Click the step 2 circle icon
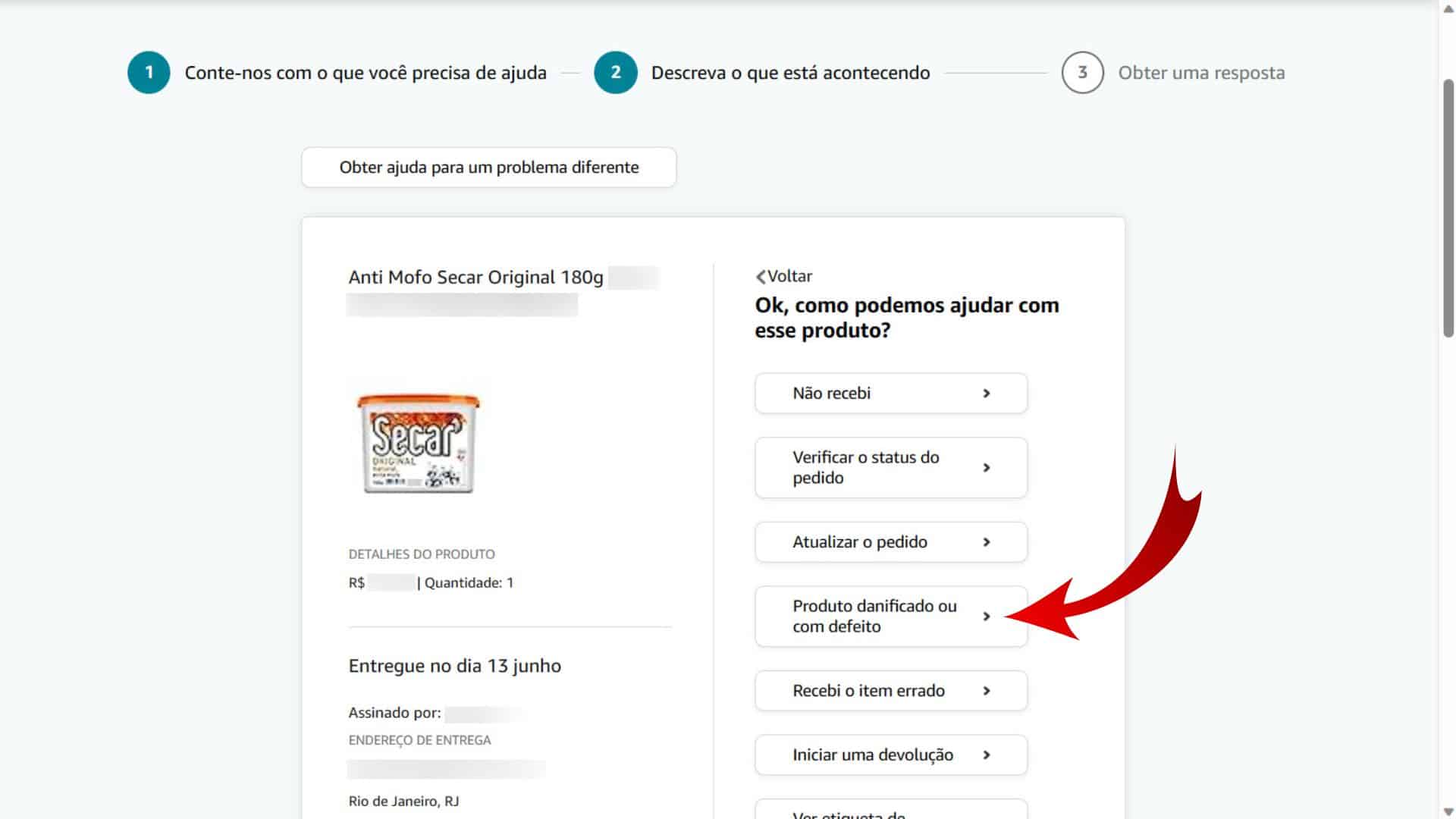This screenshot has height=819, width=1456. click(x=616, y=73)
